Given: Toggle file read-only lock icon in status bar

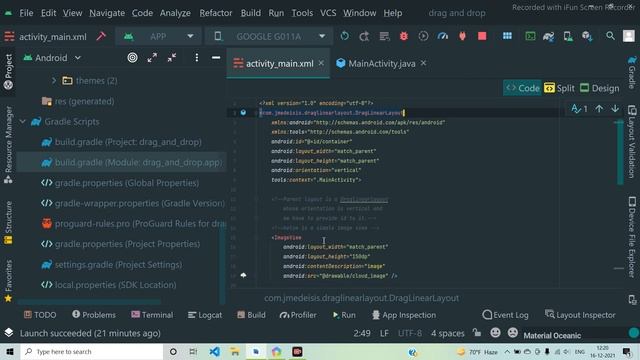Looking at the screenshot, I should pos(477,333).
